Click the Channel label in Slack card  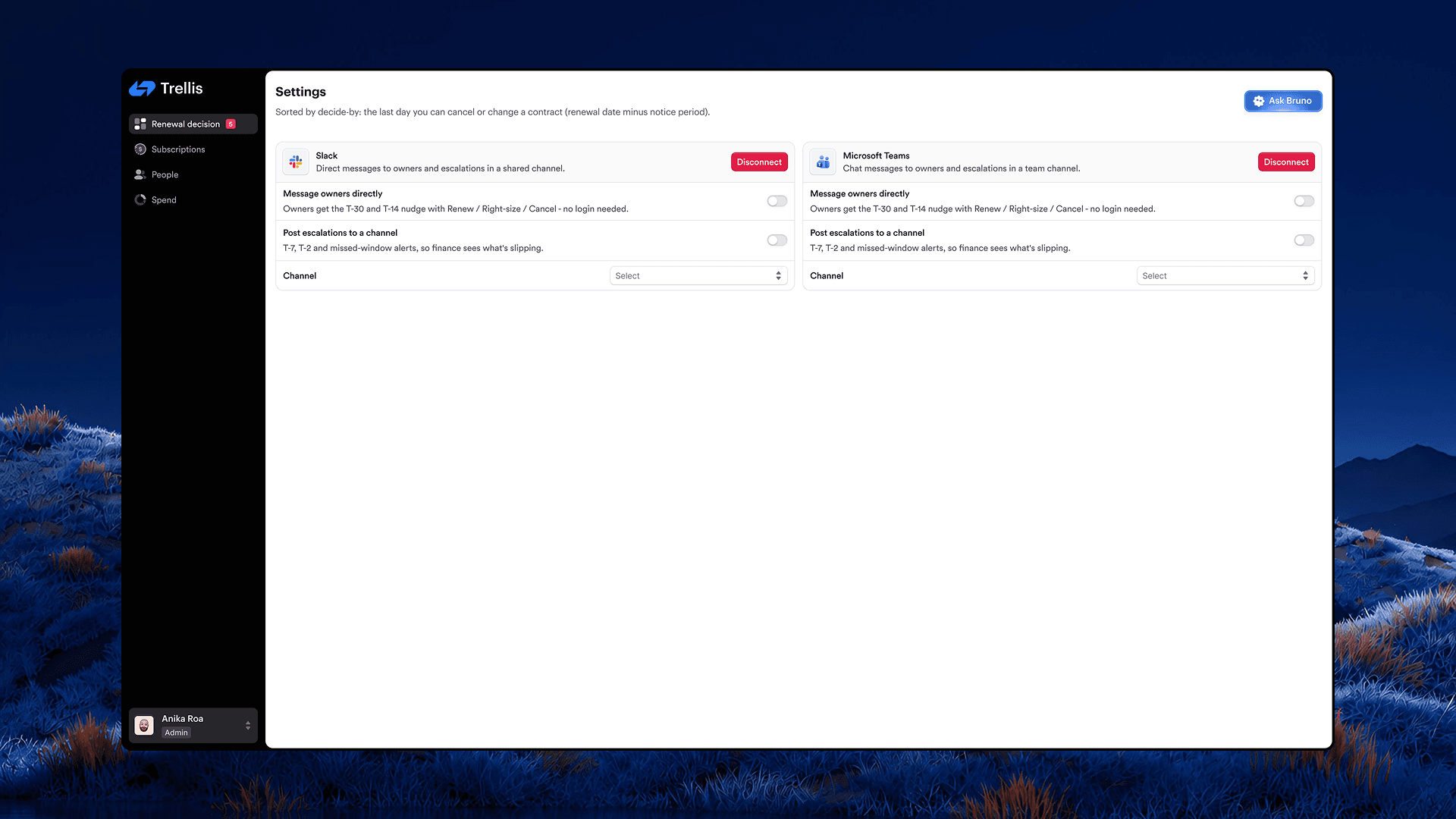(300, 276)
